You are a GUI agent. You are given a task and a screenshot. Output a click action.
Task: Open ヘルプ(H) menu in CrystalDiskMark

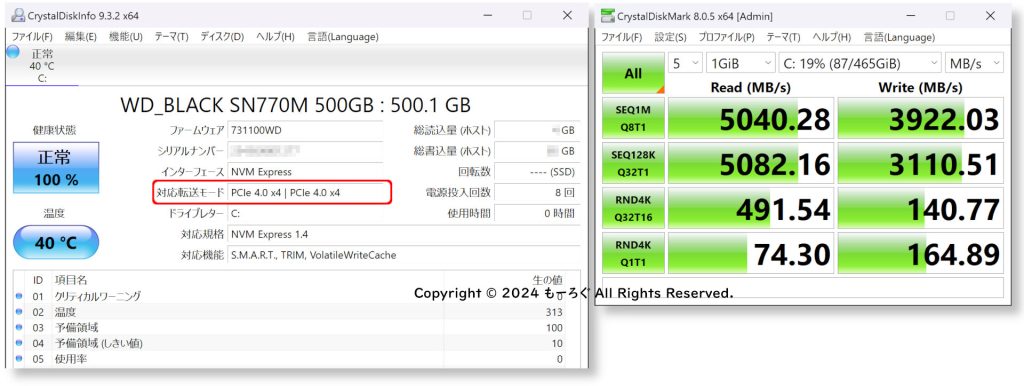[x=831, y=37]
